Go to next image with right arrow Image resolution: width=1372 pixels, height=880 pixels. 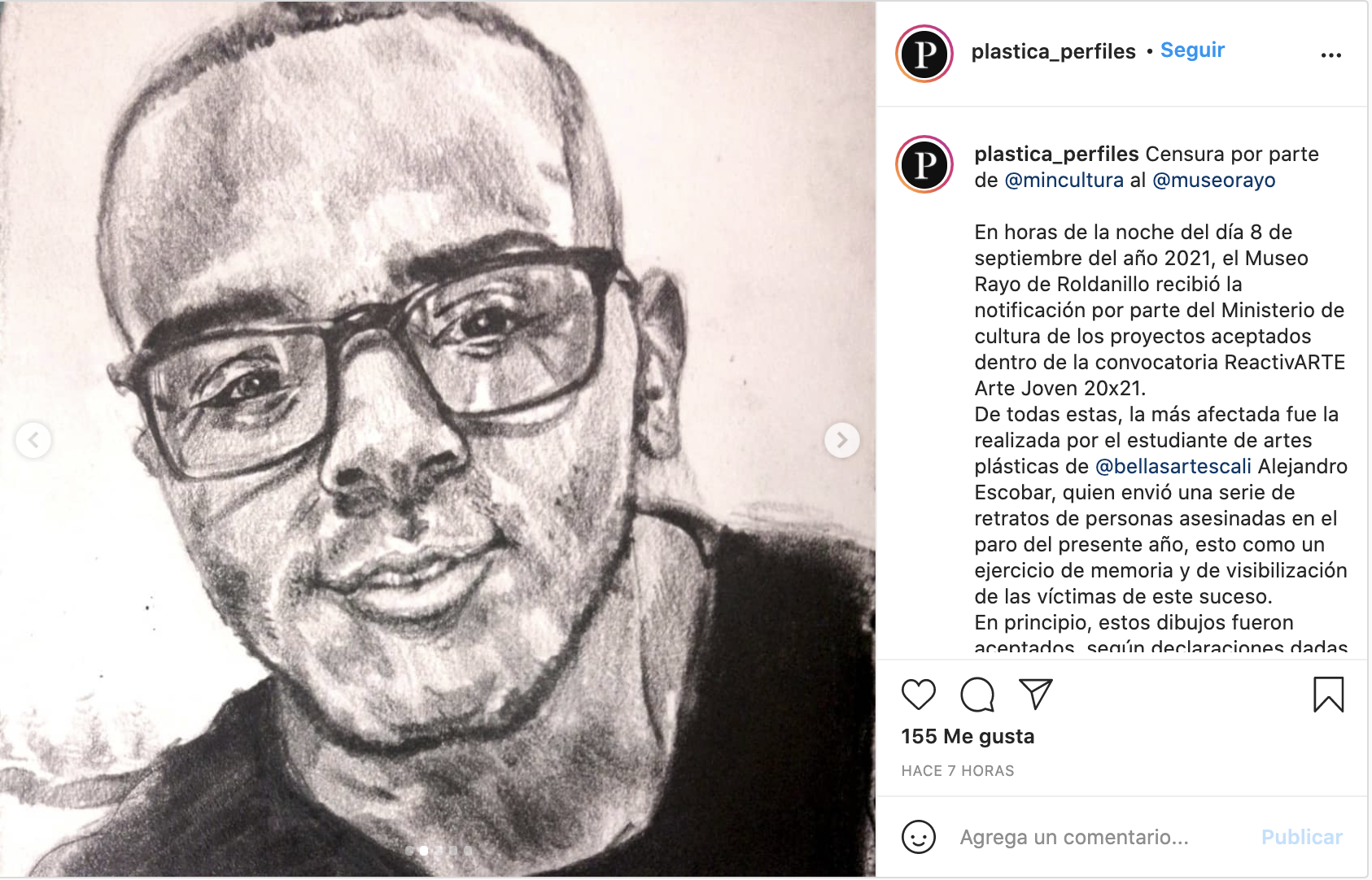pyautogui.click(x=842, y=440)
